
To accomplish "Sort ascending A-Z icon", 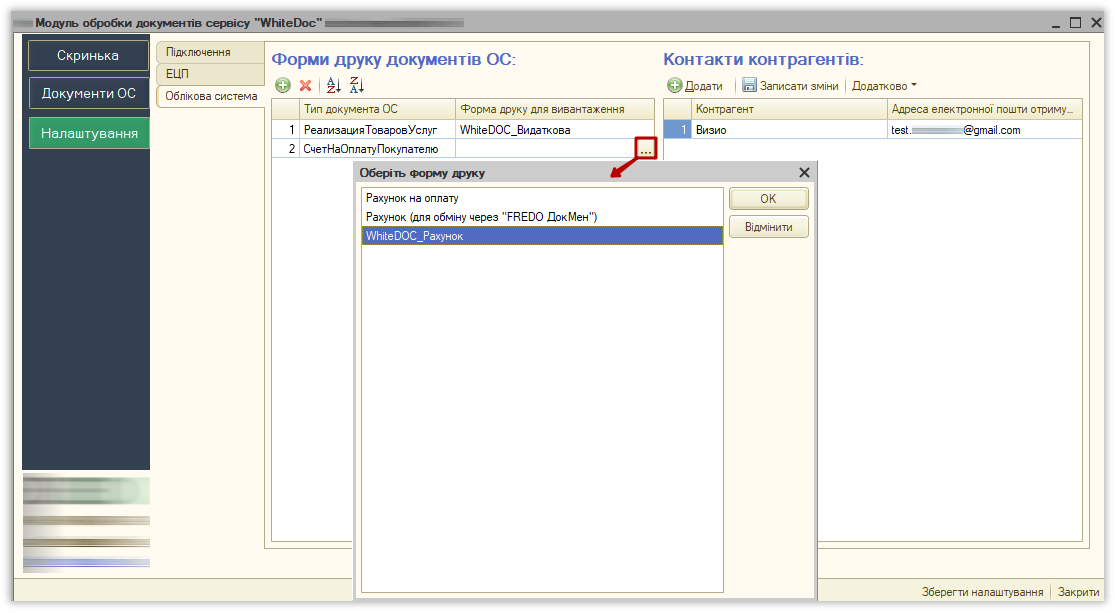I will click(334, 85).
